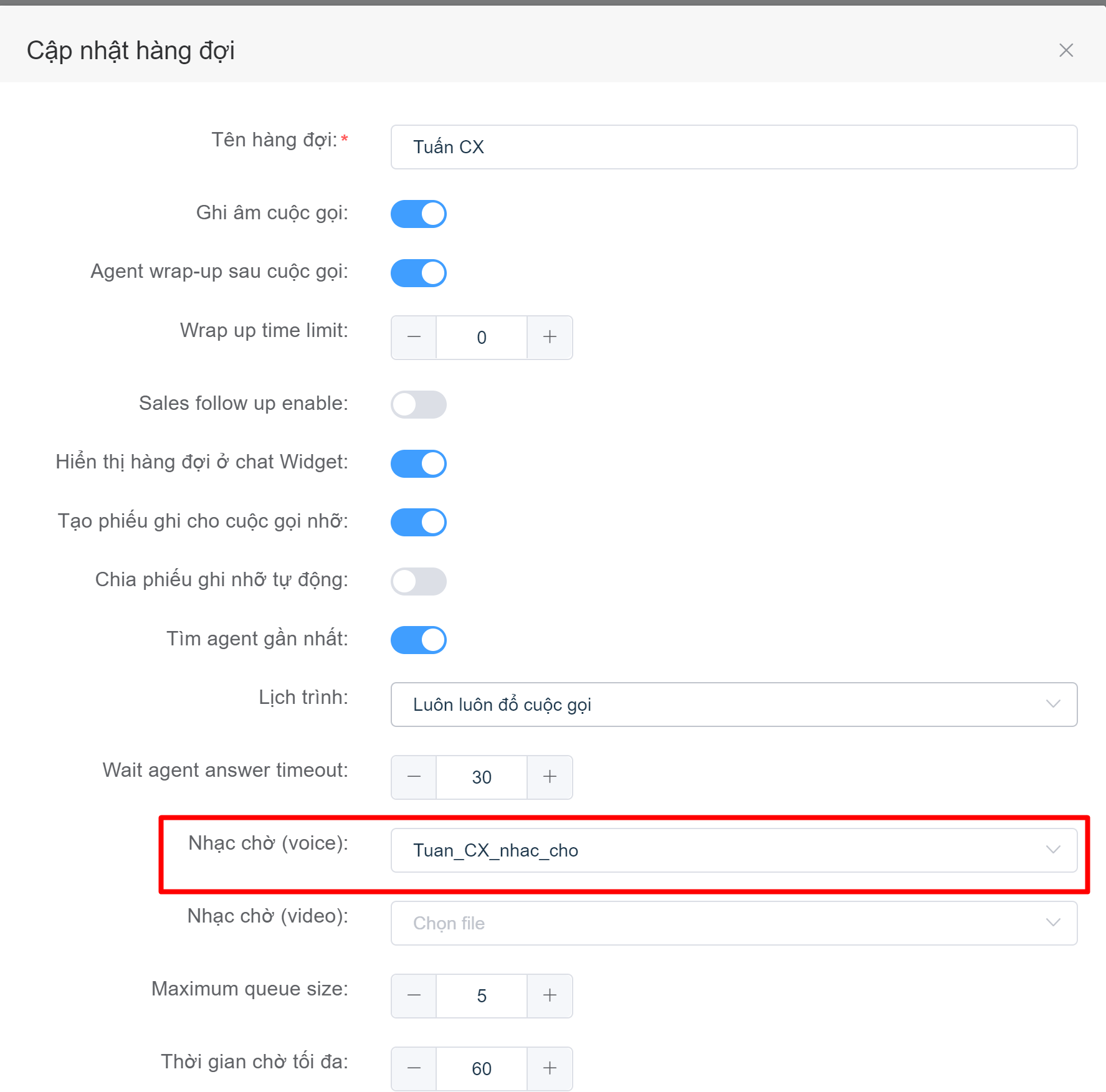Expand Nhạc chờ (voice) dropdown
The image size is (1106, 1092).
tap(734, 850)
